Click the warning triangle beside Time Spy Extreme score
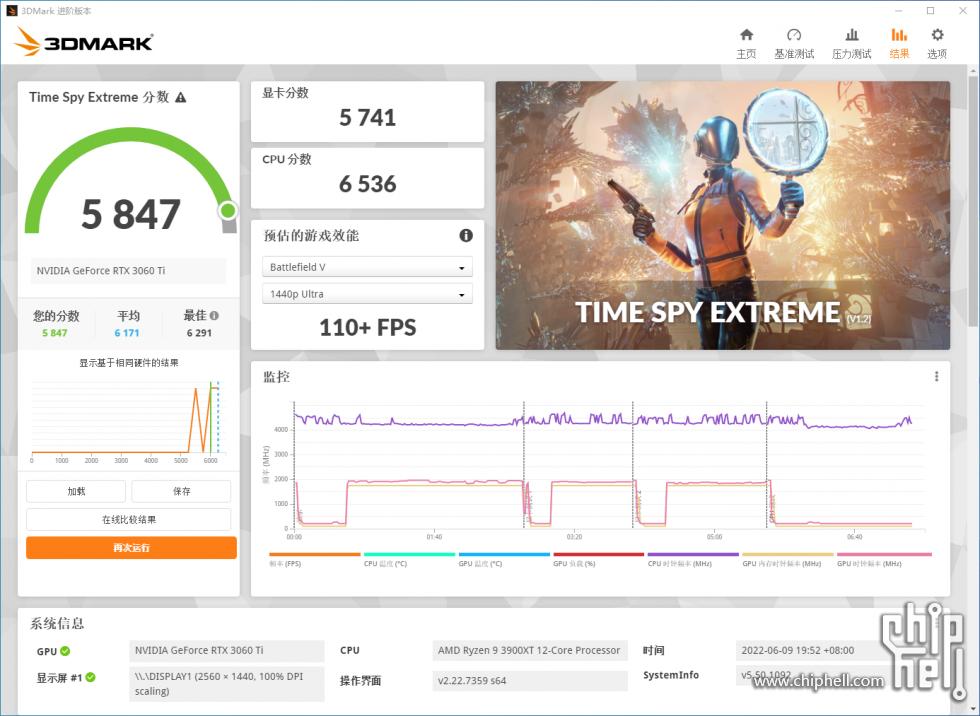This screenshot has width=980, height=716. (181, 97)
